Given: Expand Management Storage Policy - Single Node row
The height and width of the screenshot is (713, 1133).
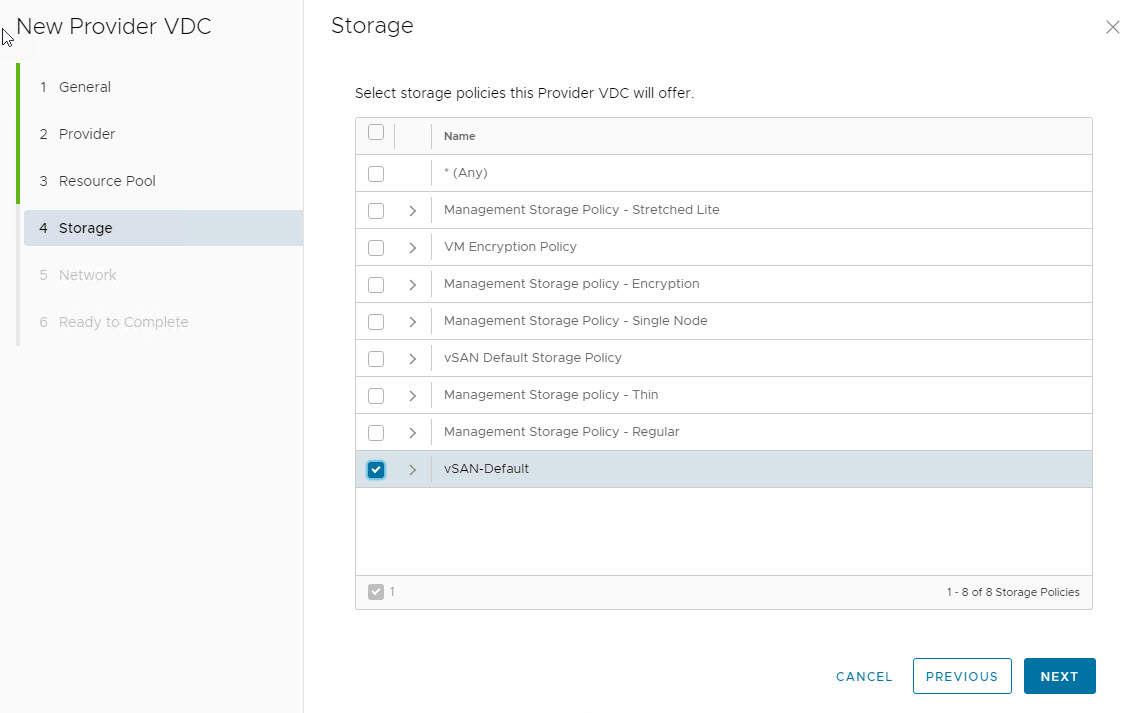Looking at the screenshot, I should [x=412, y=322].
